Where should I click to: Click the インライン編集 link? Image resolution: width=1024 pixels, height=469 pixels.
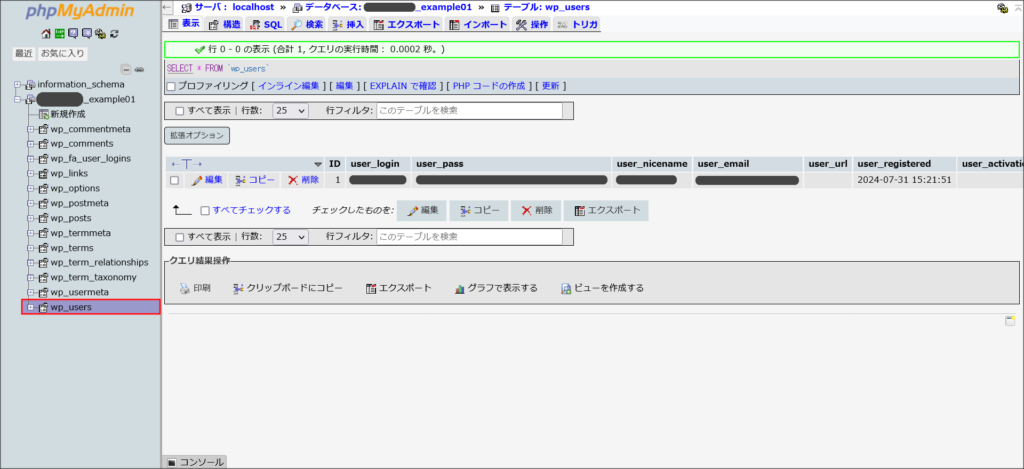[288, 86]
